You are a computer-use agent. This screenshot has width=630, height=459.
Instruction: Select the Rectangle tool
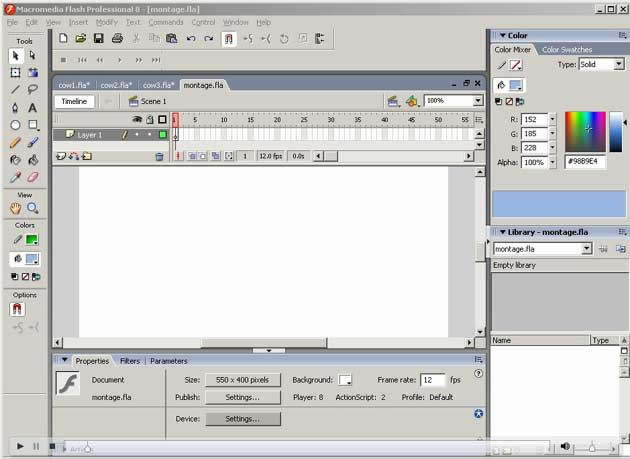[x=33, y=125]
